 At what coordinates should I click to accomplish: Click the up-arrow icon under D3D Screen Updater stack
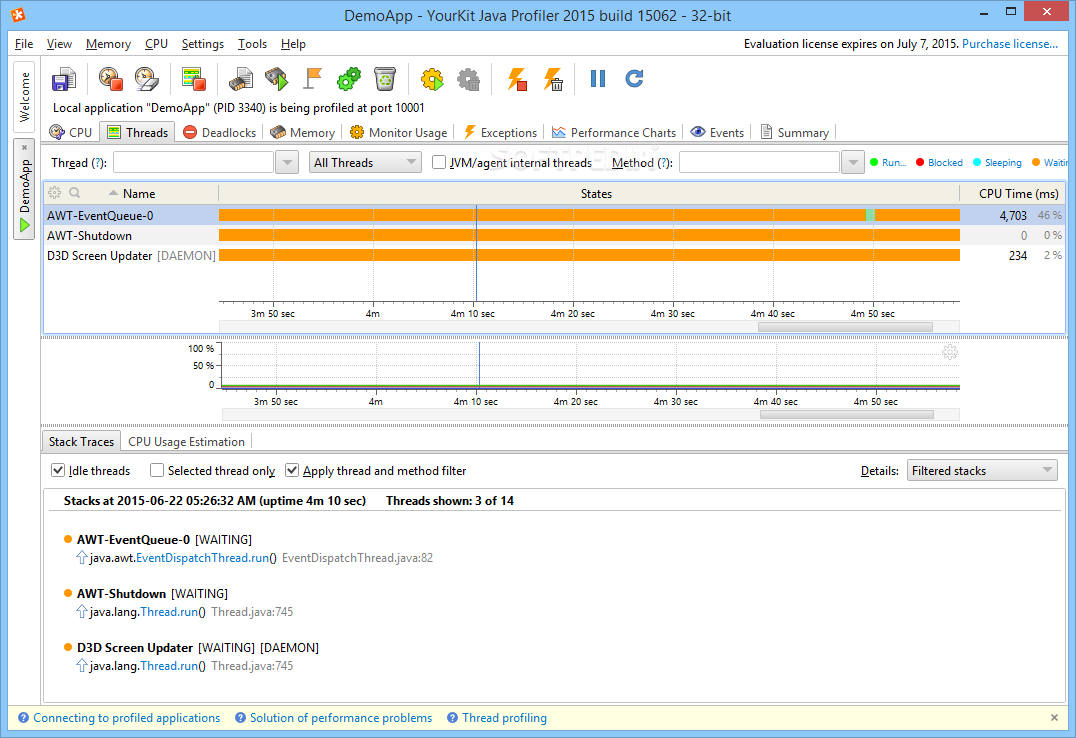(x=82, y=665)
